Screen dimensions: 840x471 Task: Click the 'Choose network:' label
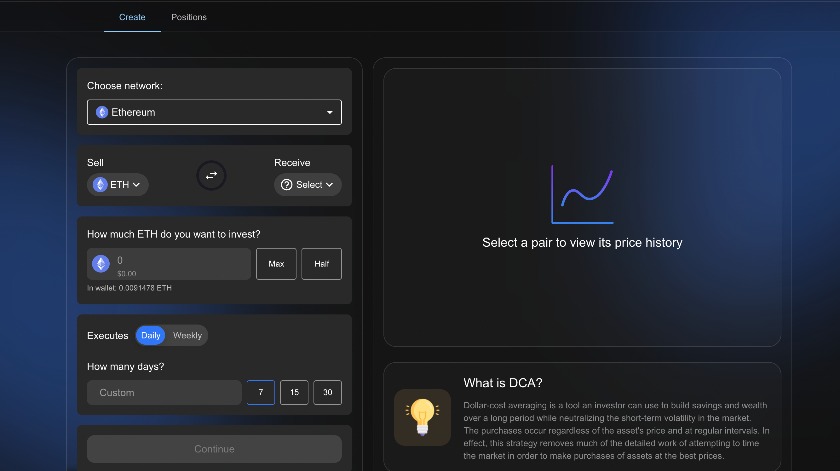[x=125, y=86]
